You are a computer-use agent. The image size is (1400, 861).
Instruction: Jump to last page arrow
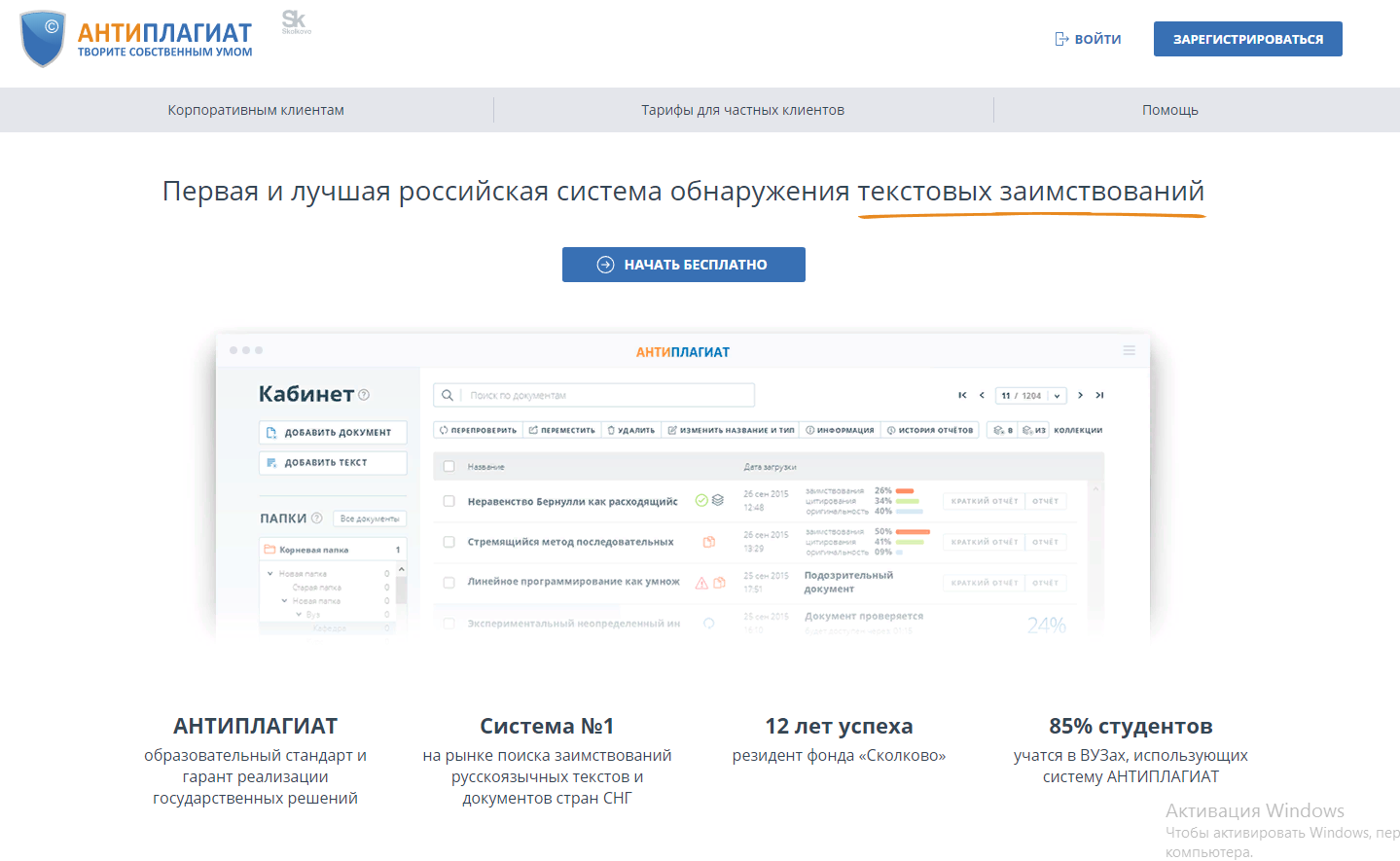pyautogui.click(x=1099, y=395)
